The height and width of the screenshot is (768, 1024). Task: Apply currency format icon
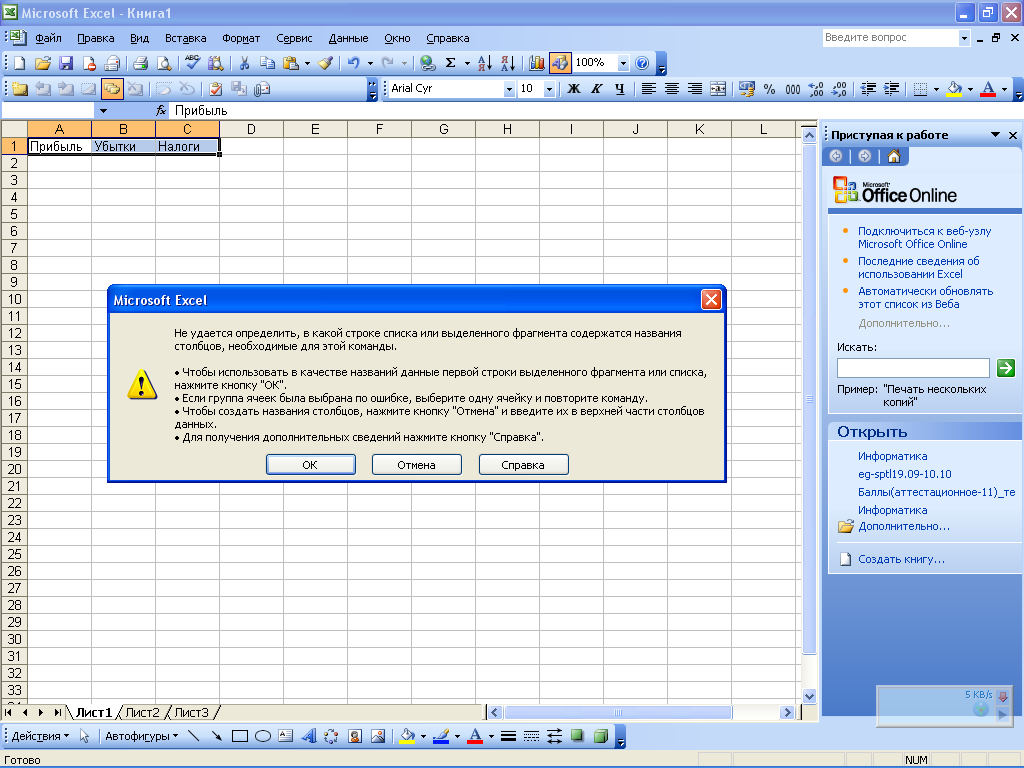pos(746,89)
